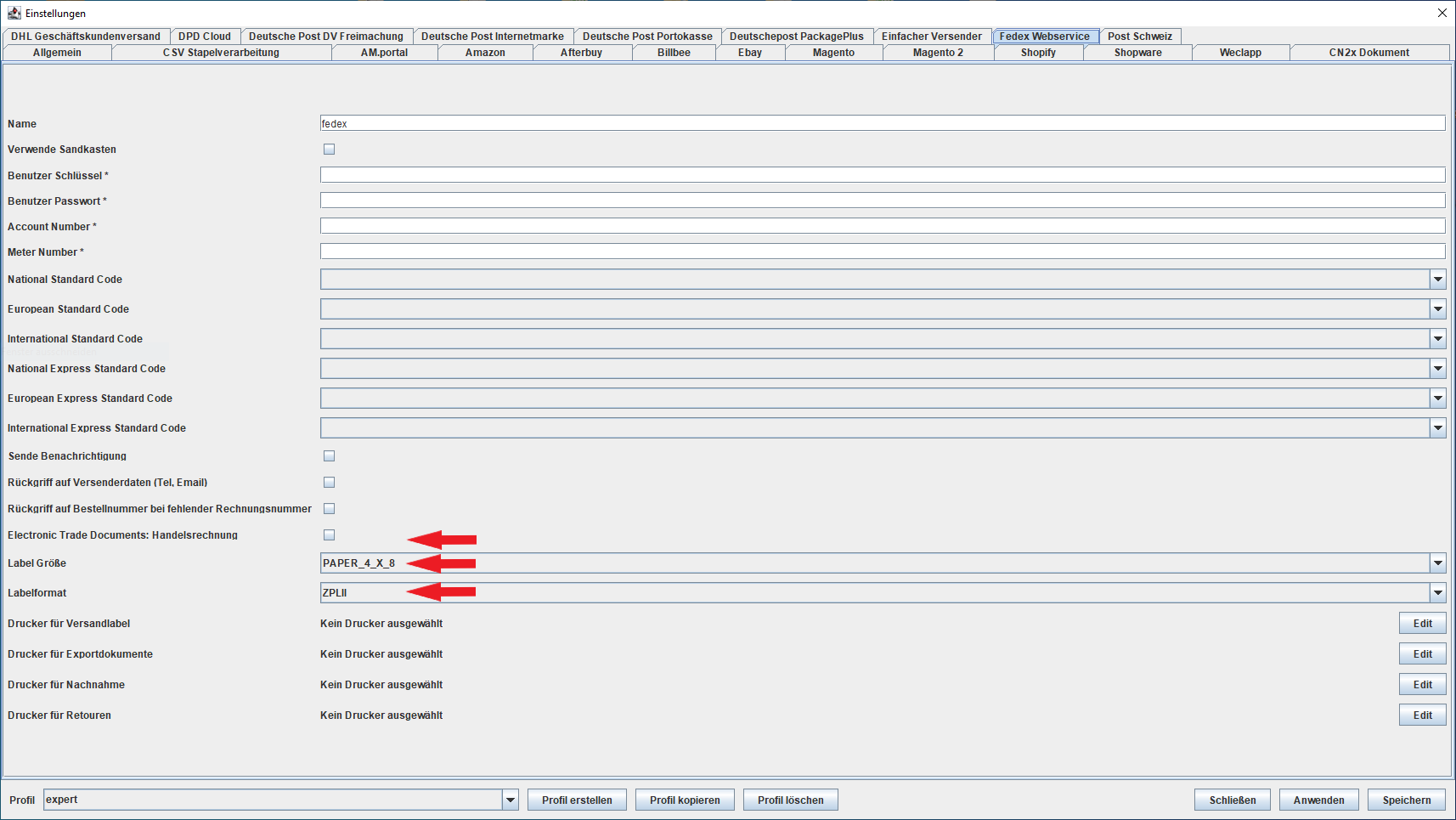
Task: Save settings with Speichern button
Action: [1407, 800]
